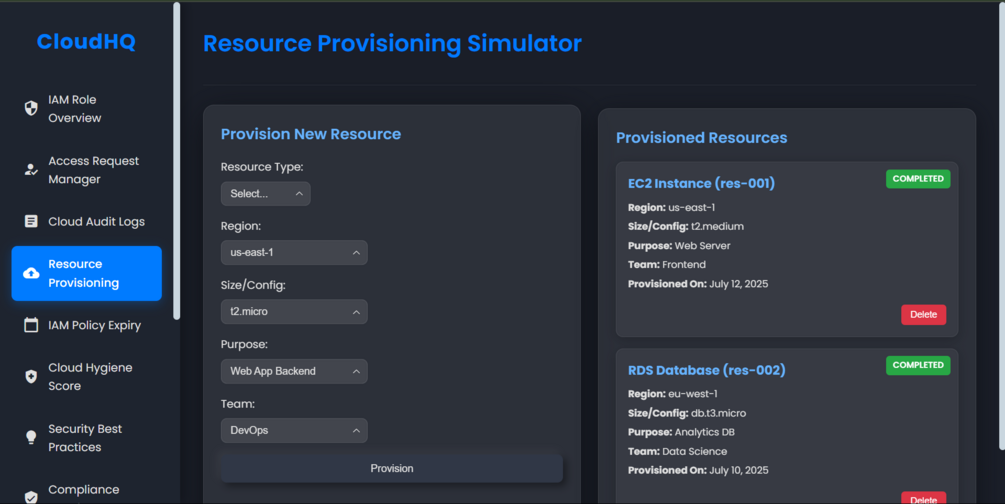Open the Resource Type dropdown
Viewport: 1005px width, 504px height.
(x=265, y=194)
